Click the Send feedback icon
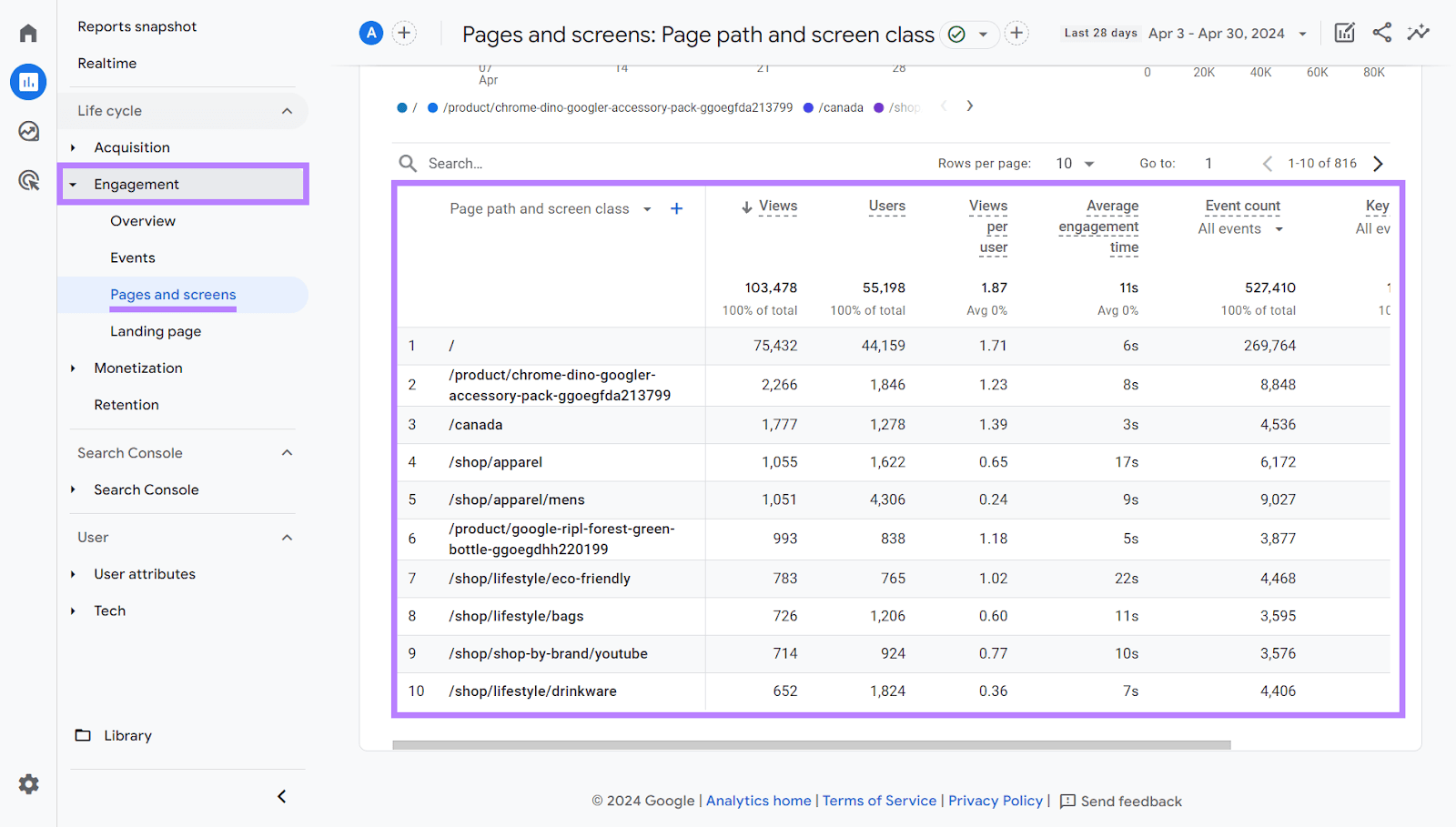 (x=1068, y=802)
